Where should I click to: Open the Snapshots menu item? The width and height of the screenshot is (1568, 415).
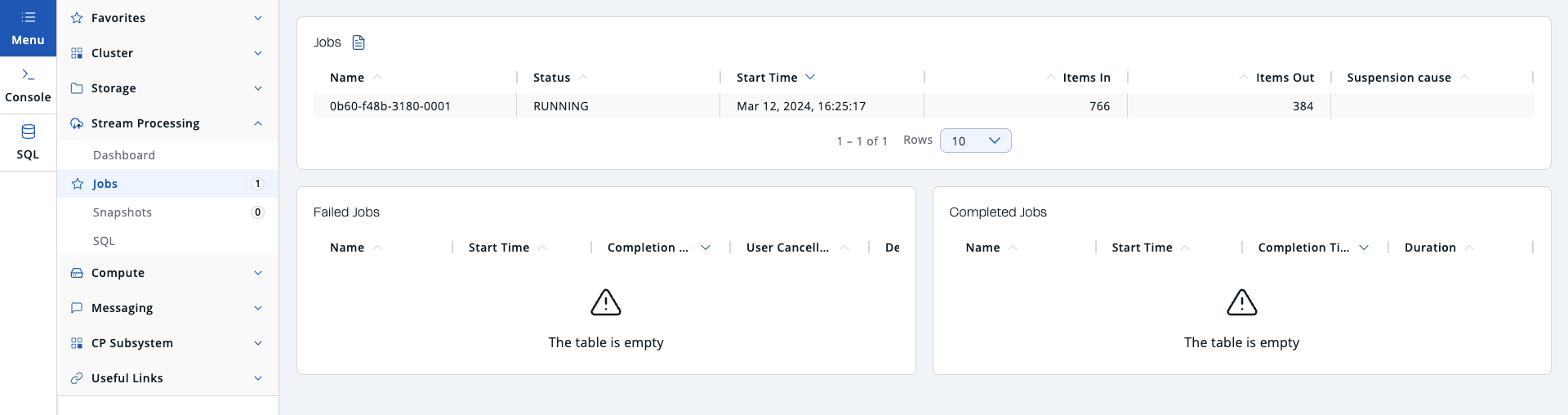tap(122, 212)
